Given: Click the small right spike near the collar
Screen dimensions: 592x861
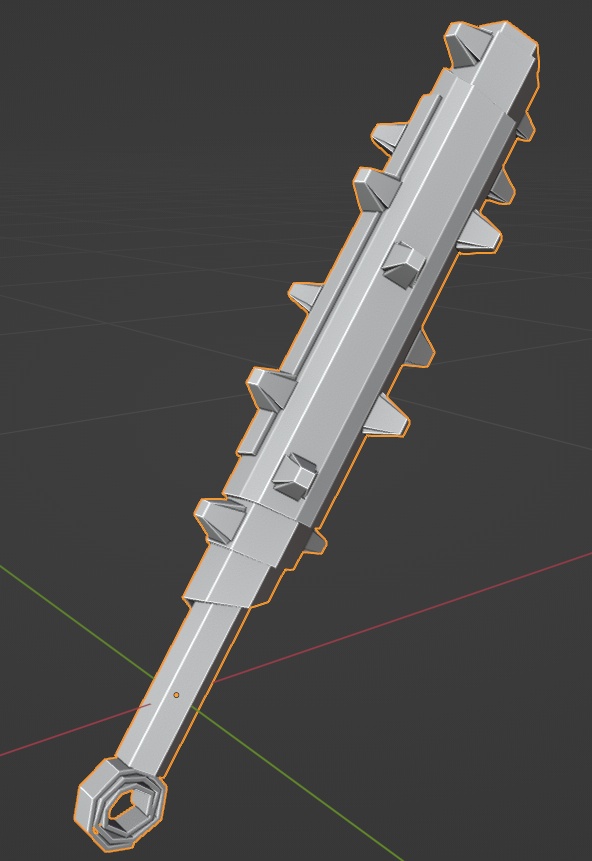Looking at the screenshot, I should (315, 540).
